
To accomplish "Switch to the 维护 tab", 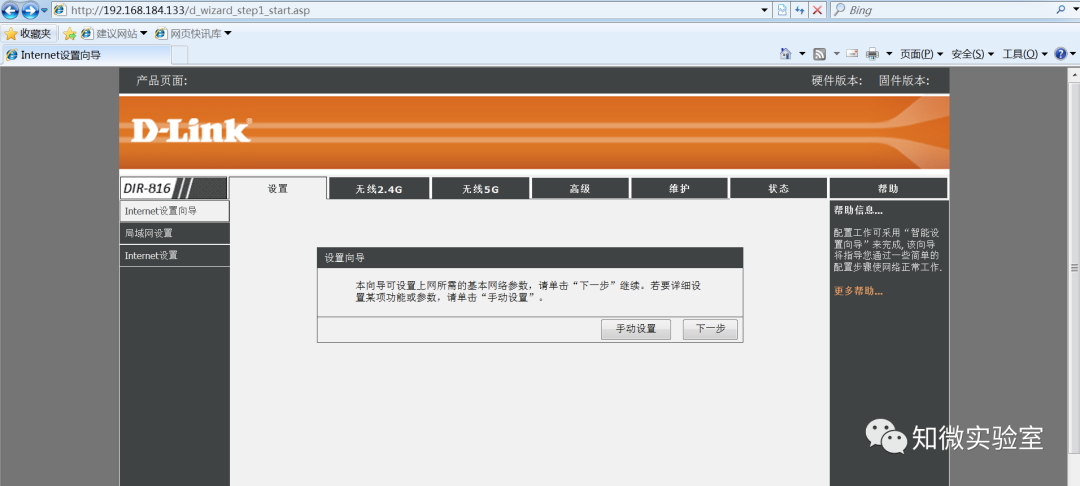I will 679,189.
